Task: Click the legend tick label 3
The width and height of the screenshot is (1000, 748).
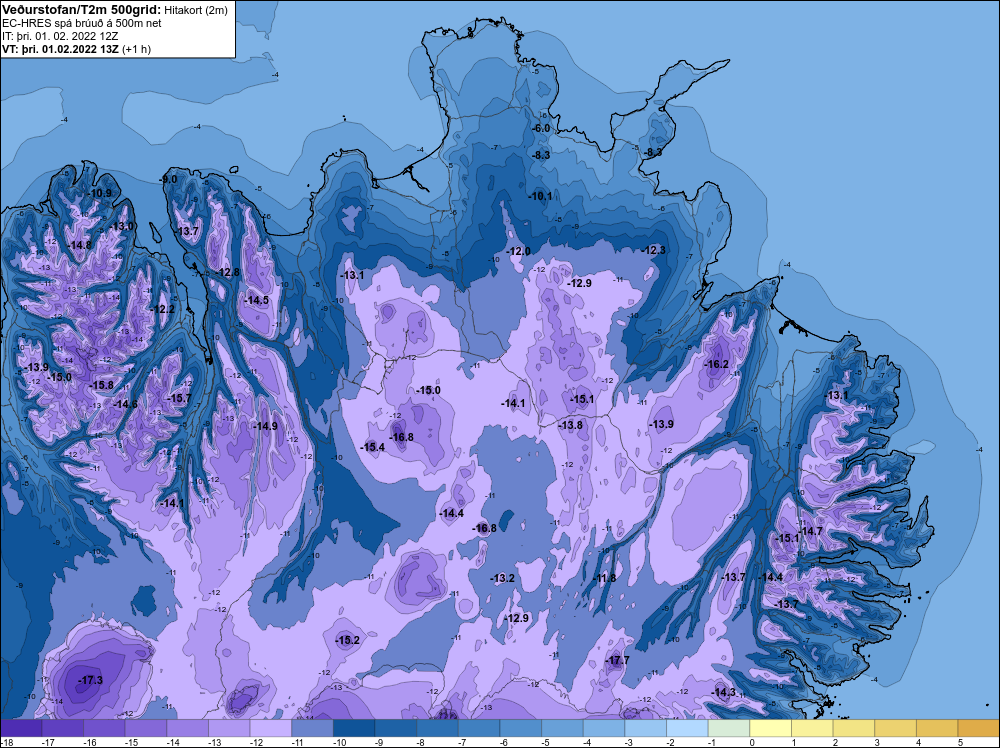Action: point(877,742)
